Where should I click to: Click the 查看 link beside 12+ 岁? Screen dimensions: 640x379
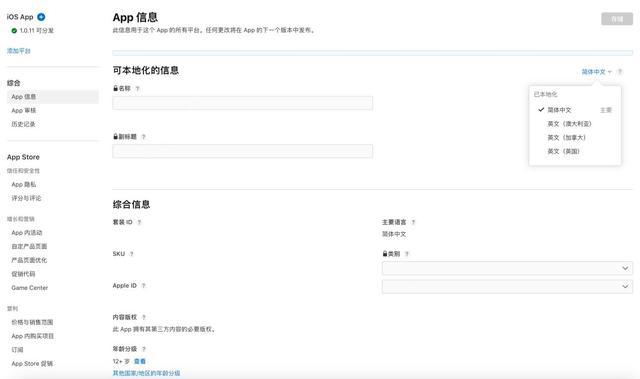click(x=140, y=361)
